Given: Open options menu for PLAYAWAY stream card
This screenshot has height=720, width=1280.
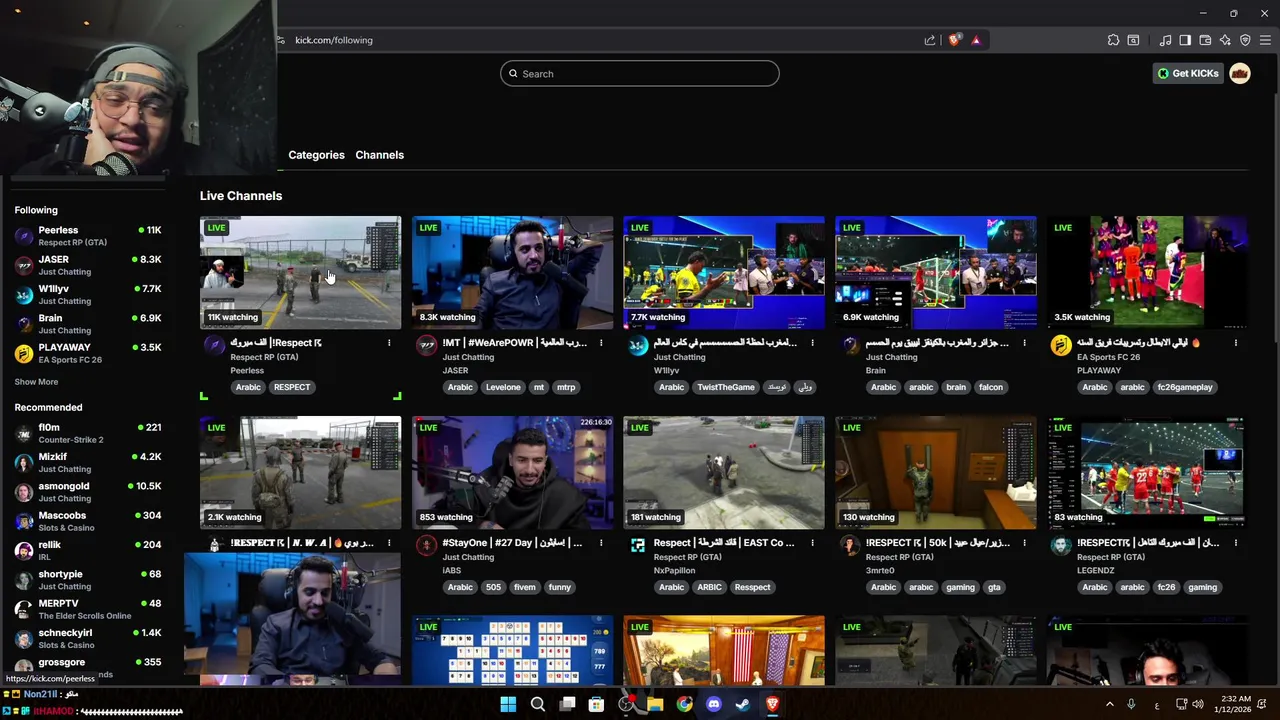Looking at the screenshot, I should coord(1236,343).
